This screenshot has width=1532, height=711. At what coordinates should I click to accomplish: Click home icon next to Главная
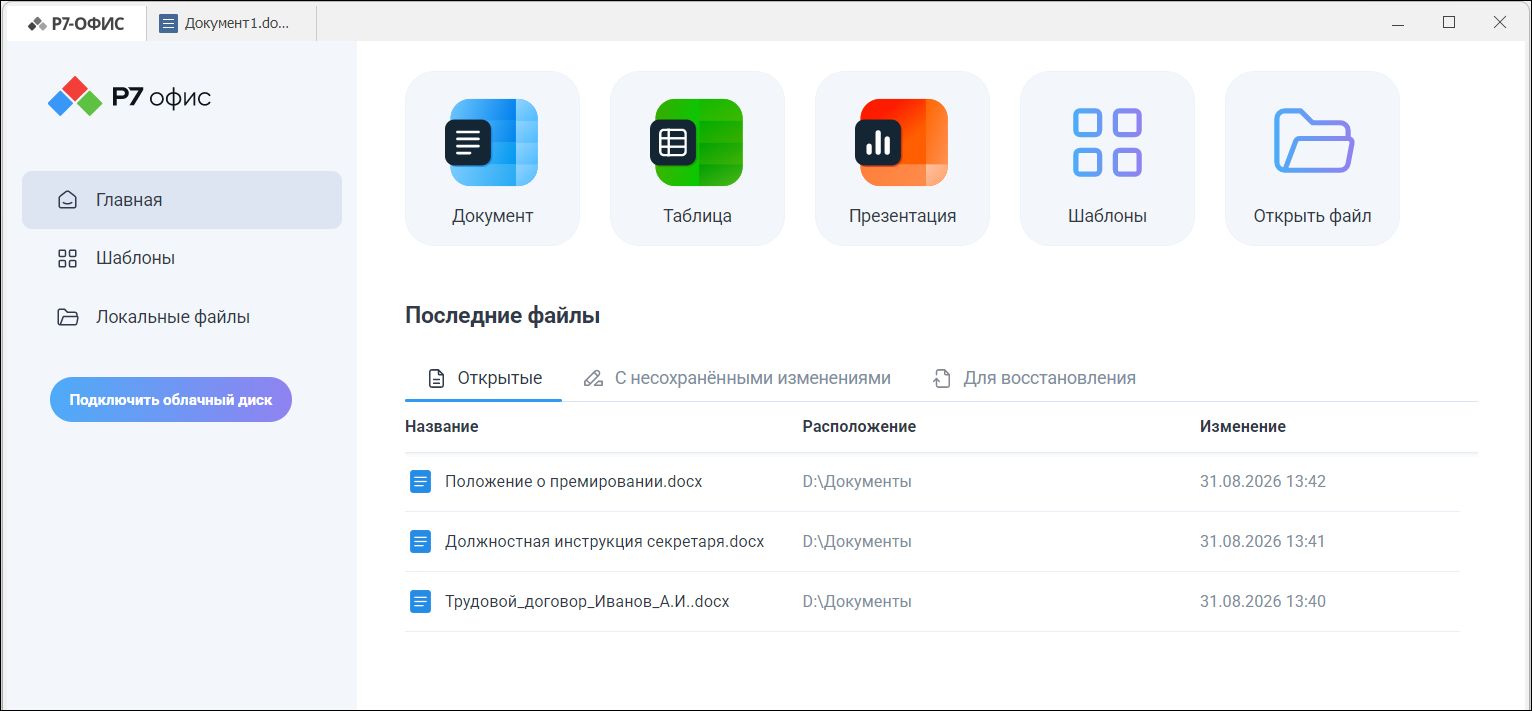click(67, 200)
